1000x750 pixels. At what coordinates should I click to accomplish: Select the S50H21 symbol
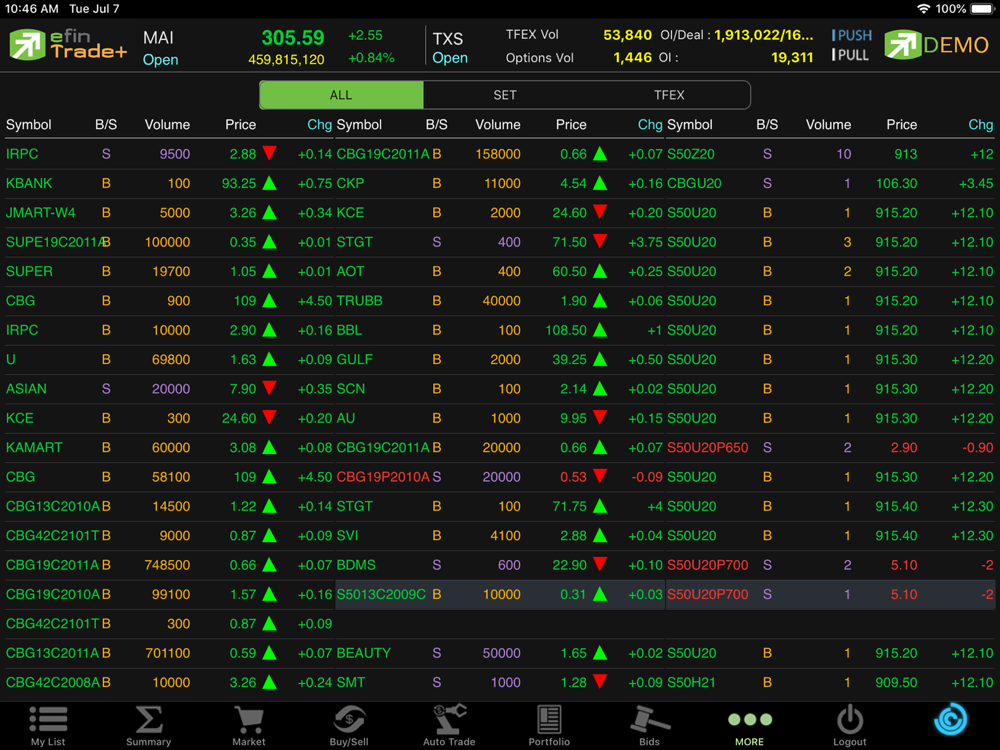point(691,682)
